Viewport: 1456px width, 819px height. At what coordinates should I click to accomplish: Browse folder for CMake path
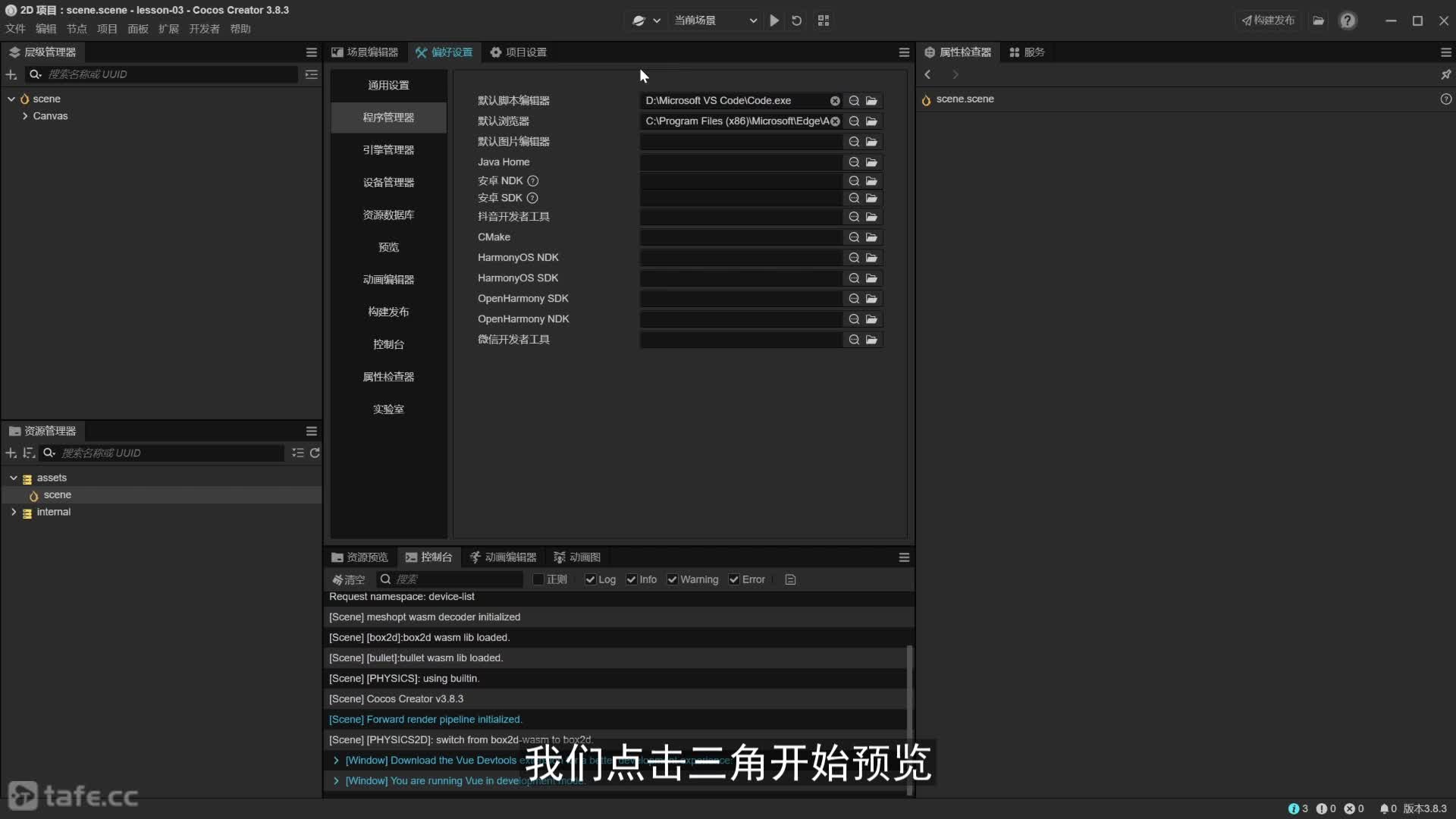[871, 237]
